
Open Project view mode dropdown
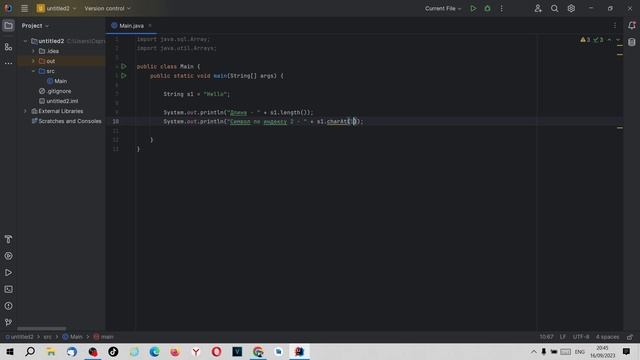[35, 26]
